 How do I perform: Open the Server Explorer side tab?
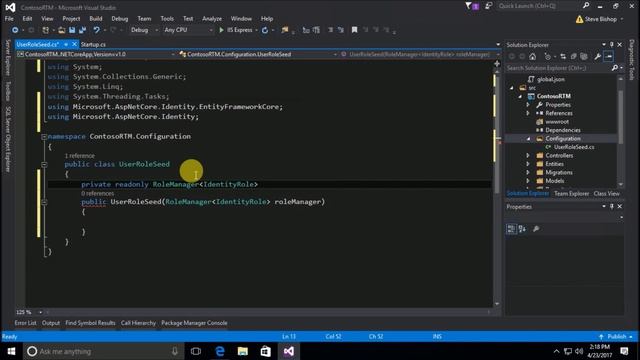pos(7,58)
